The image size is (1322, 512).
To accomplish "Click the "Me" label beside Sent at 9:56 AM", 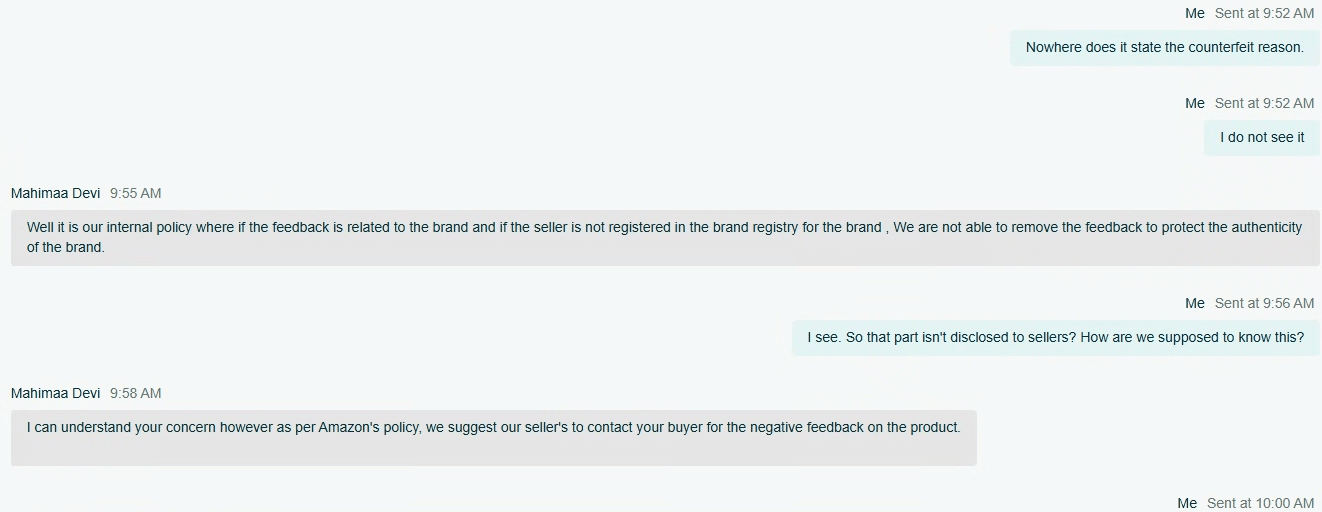I will [1195, 303].
